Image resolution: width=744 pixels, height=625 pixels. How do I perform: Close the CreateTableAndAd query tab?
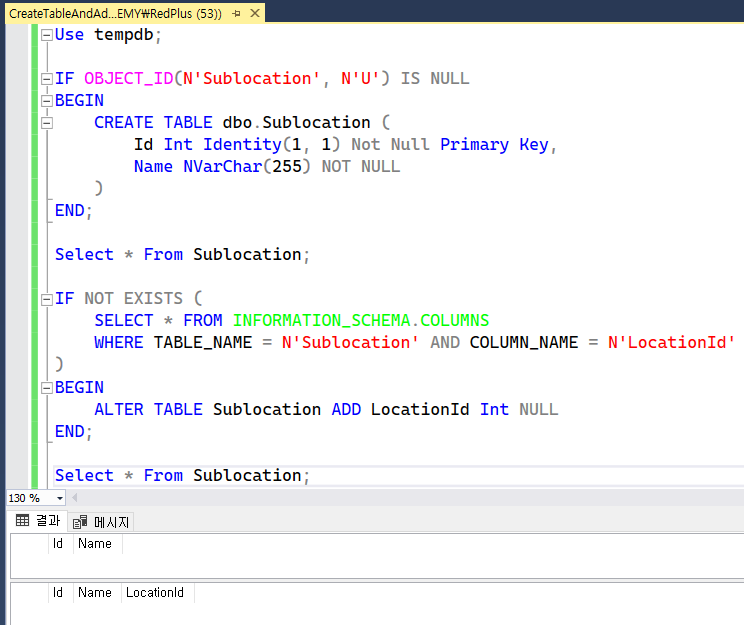[x=254, y=13]
